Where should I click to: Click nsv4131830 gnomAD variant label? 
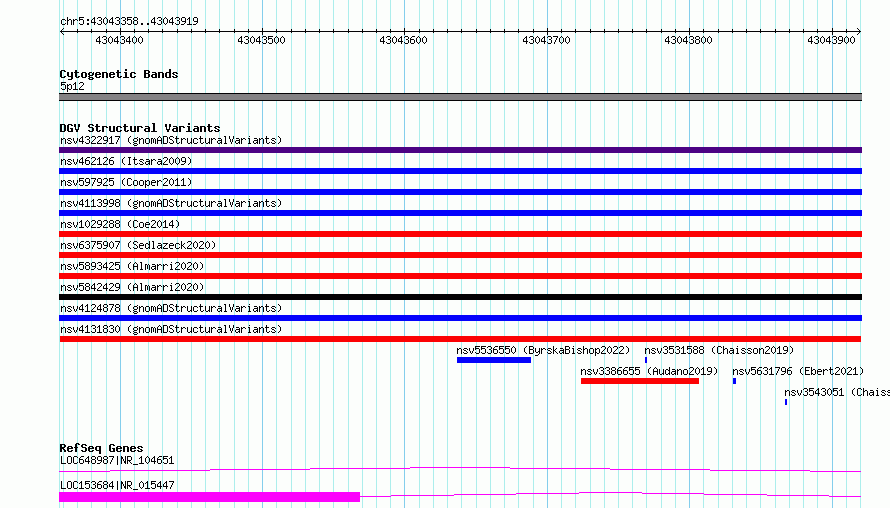point(171,329)
